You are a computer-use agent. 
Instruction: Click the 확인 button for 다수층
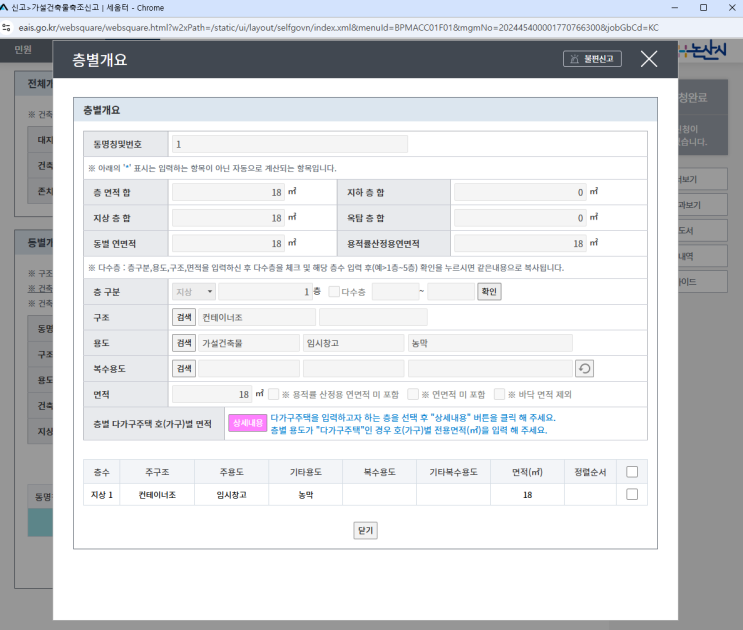tap(489, 291)
